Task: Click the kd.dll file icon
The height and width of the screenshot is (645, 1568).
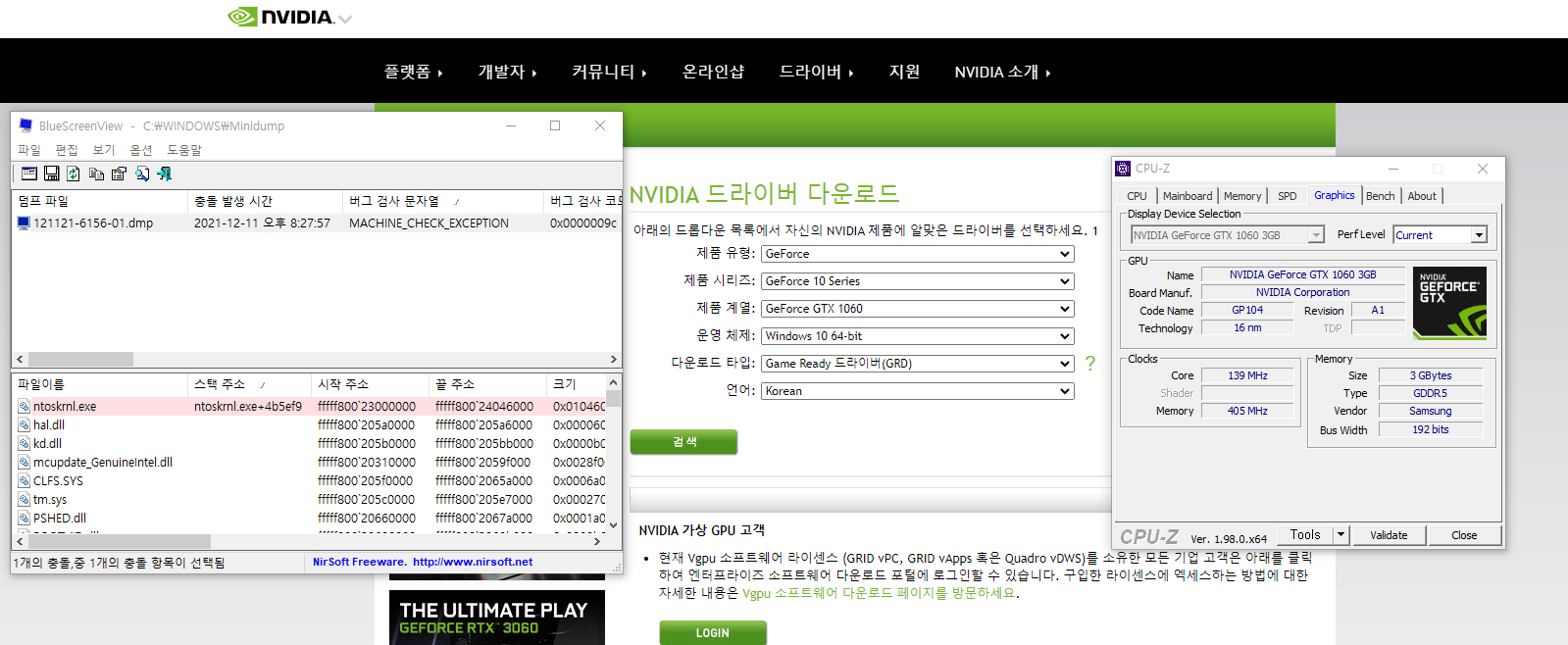Action: click(24, 443)
